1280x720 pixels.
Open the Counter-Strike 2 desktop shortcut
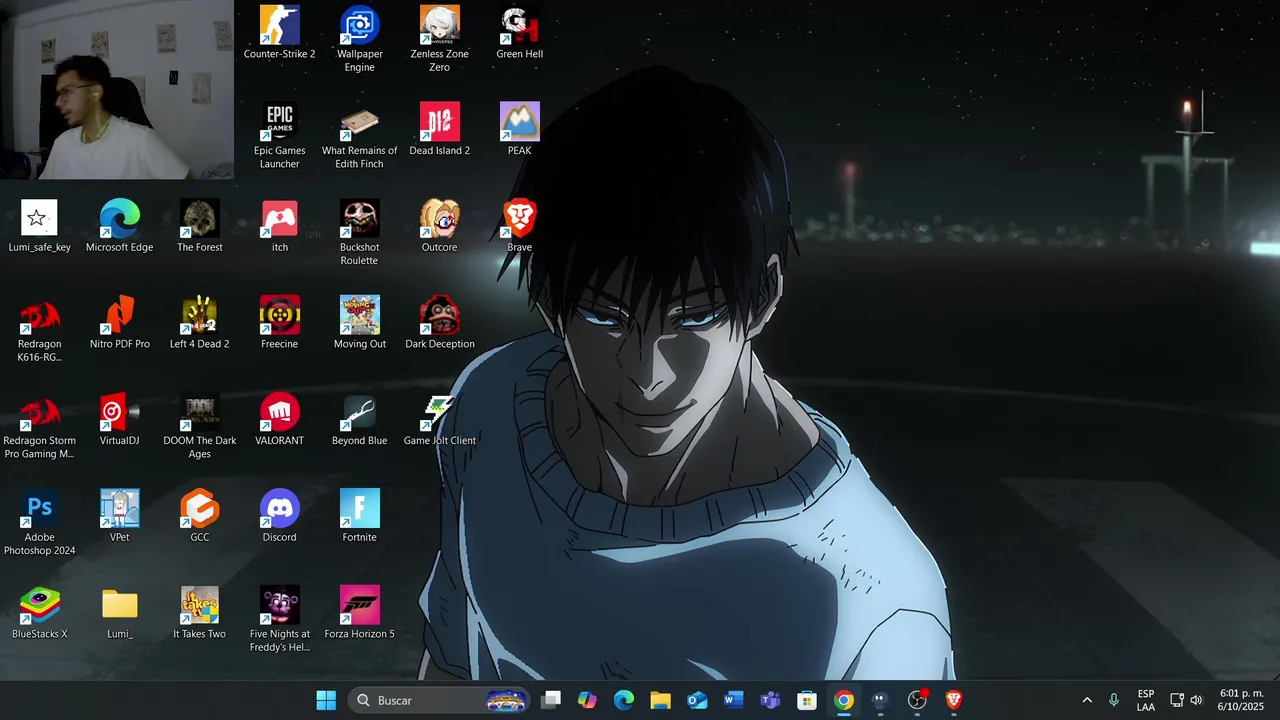coord(280,33)
